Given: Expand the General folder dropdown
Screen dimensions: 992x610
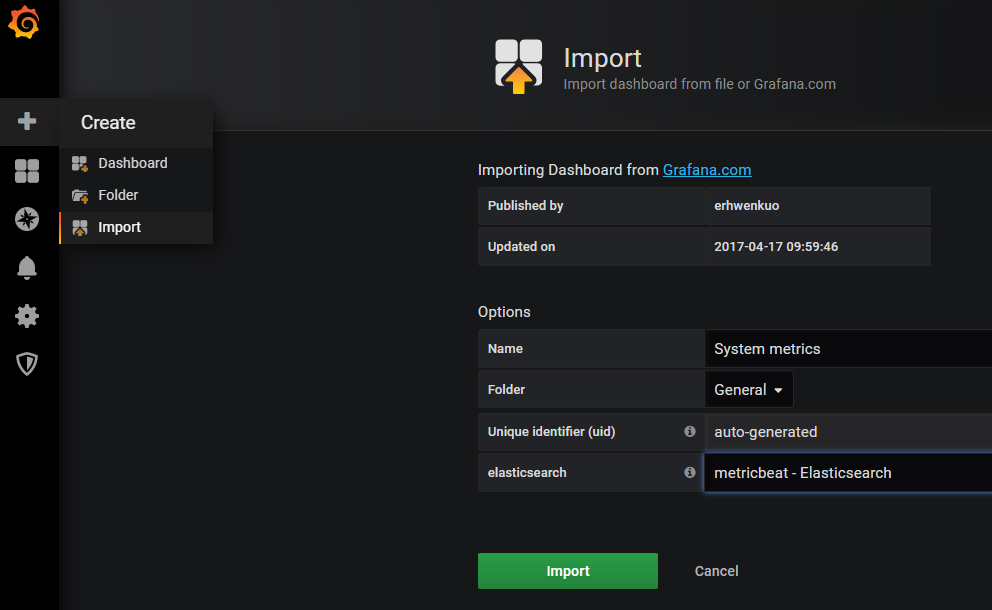Looking at the screenshot, I should click(748, 390).
